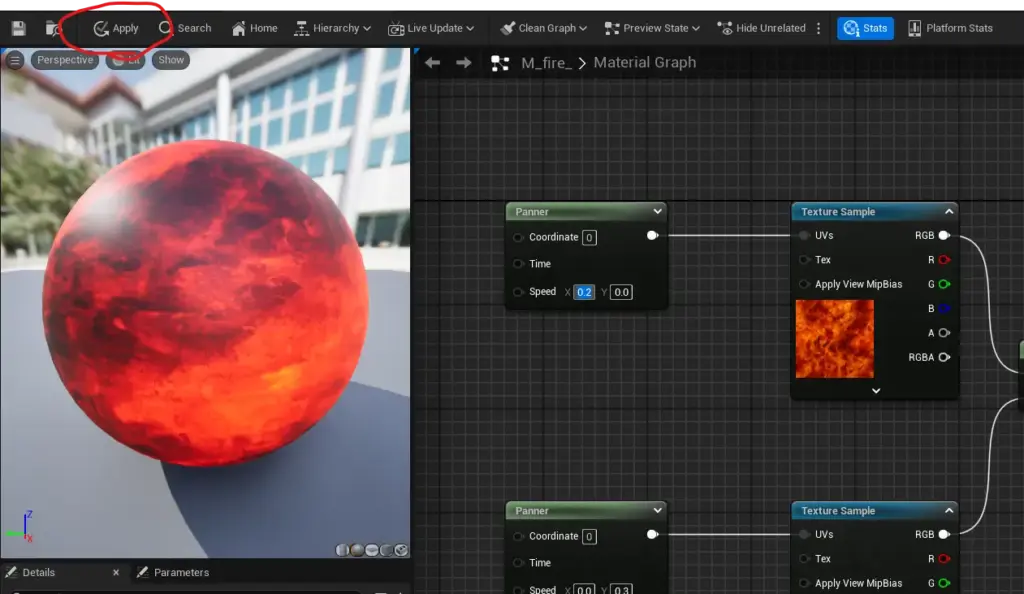Use the selected custom mesh for preview
The image size is (1024, 594).
pyautogui.click(x=402, y=550)
